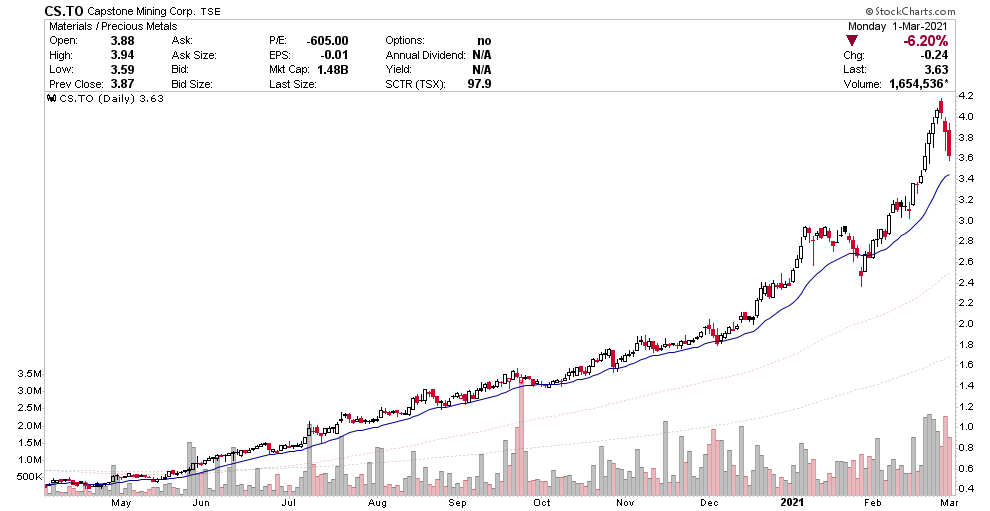The image size is (990, 511).
Task: Click the 2021 label on the time axis
Action: [792, 503]
